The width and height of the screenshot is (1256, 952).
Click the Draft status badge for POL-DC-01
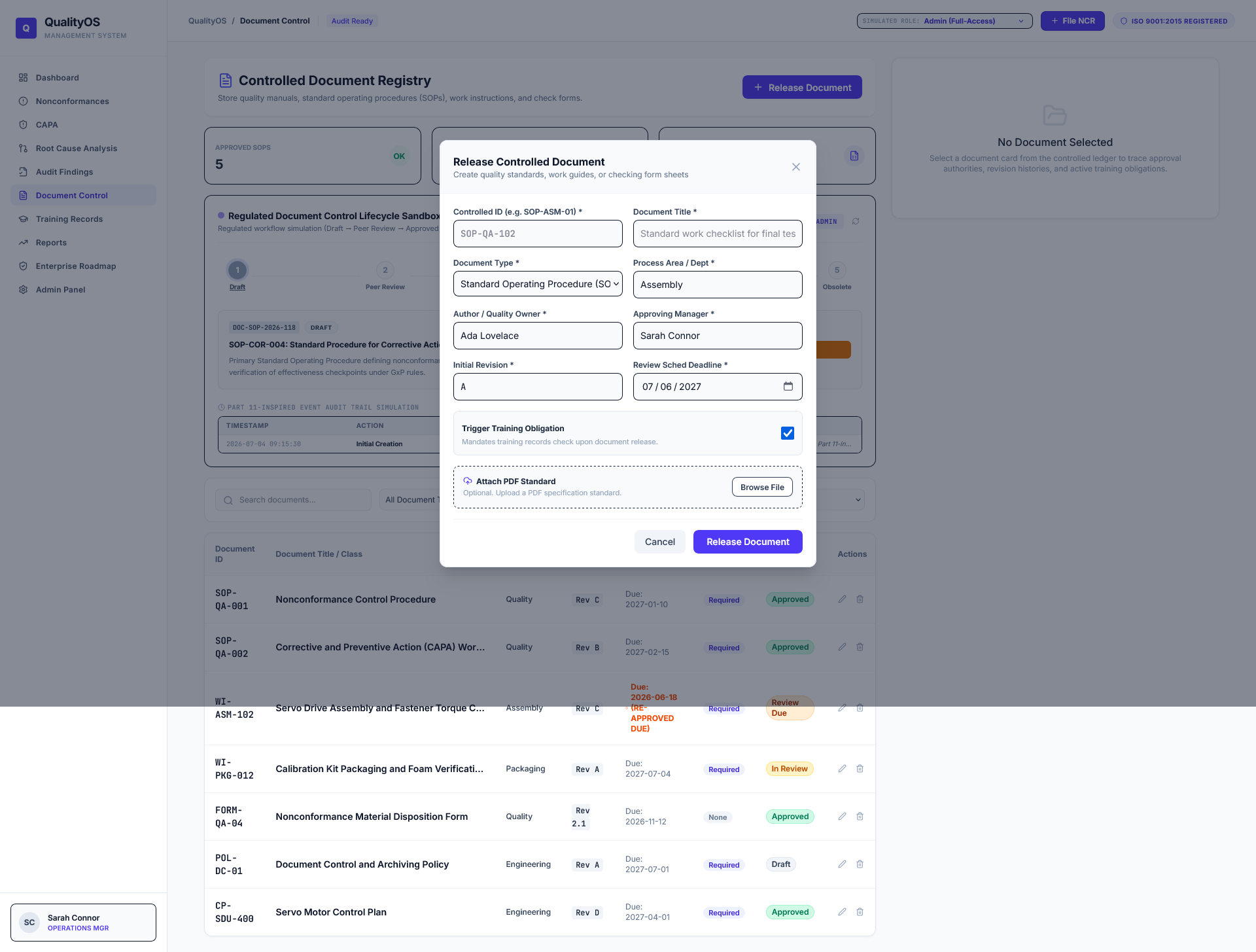click(780, 864)
